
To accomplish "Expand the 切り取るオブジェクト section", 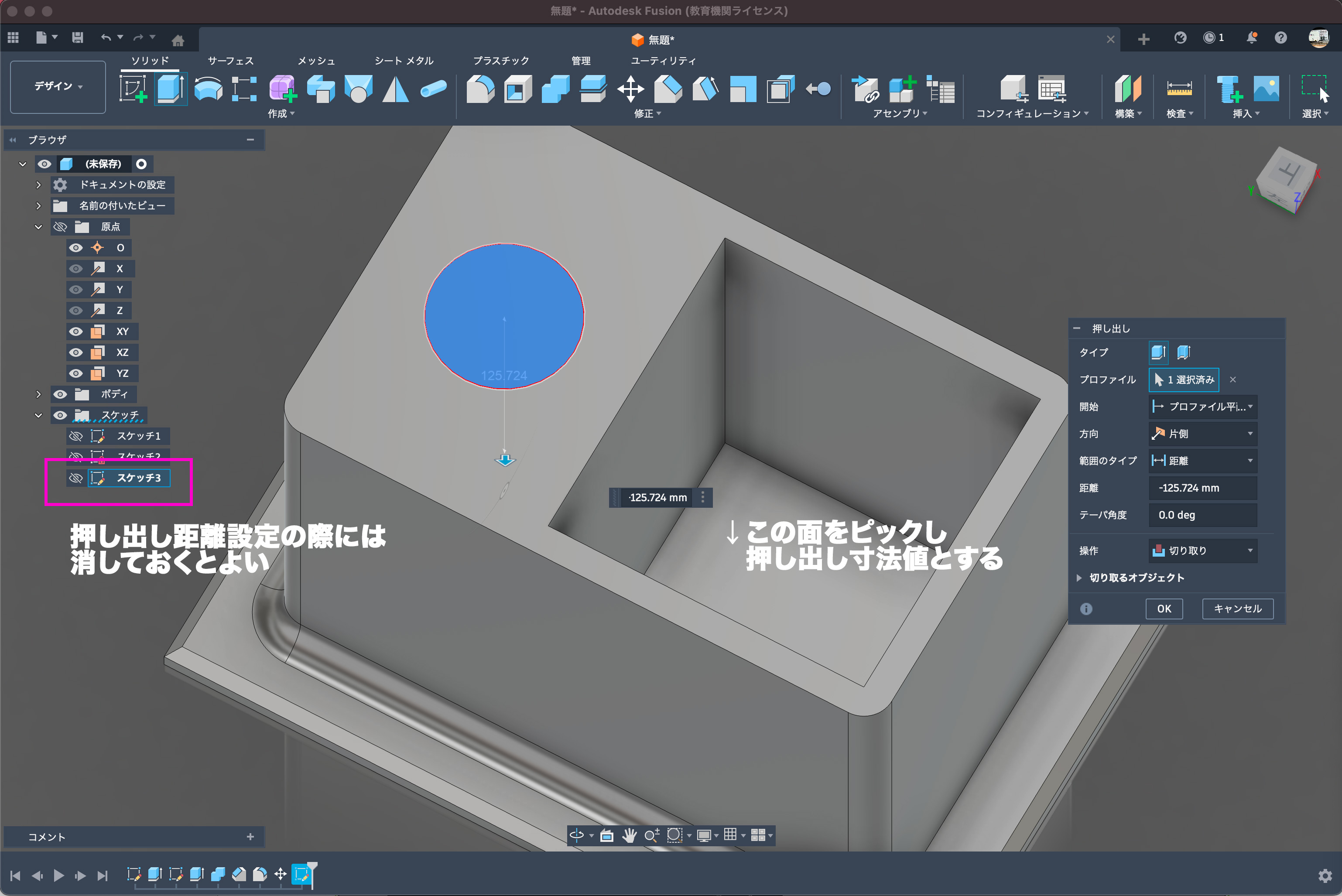I will point(1078,578).
